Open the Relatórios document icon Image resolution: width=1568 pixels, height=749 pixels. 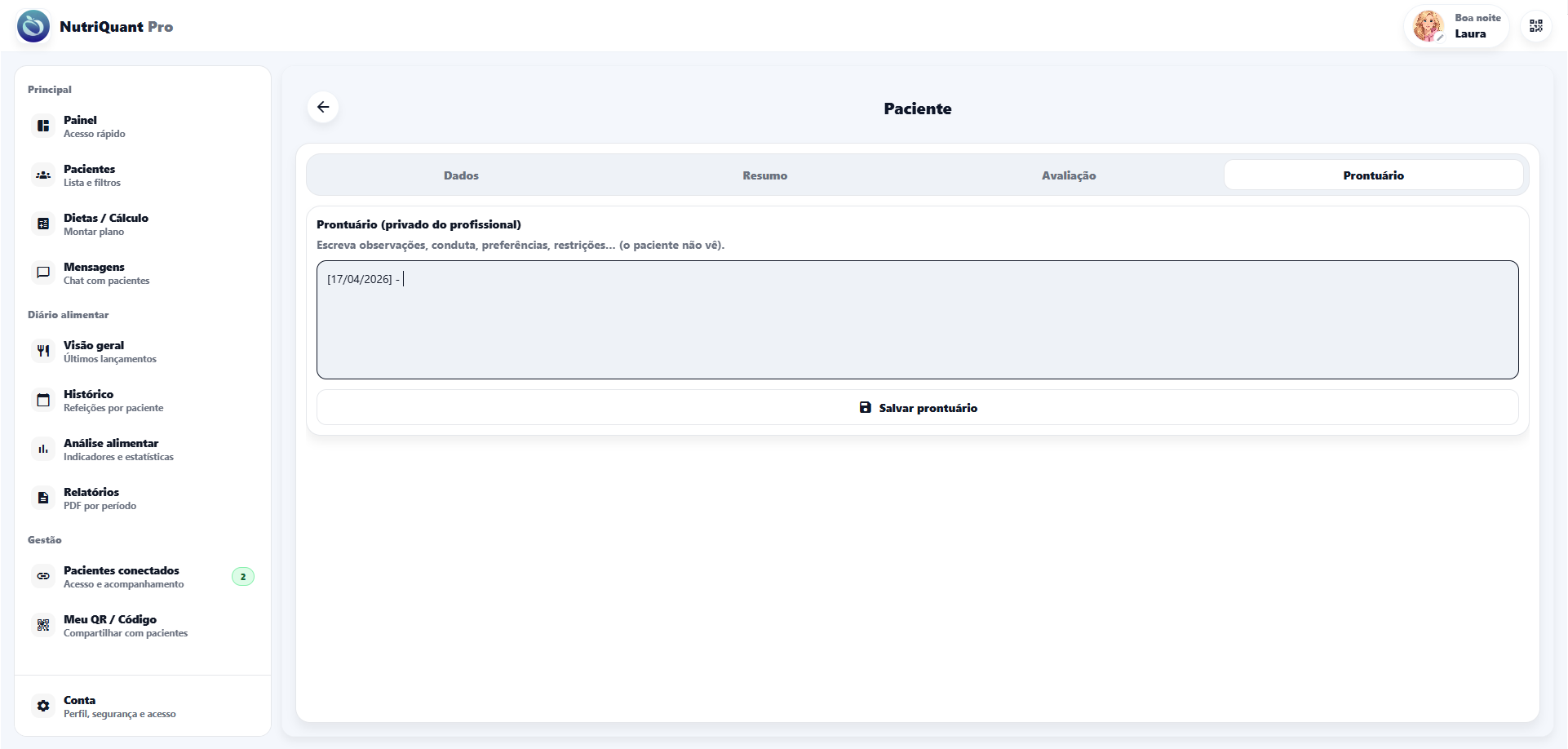[43, 498]
